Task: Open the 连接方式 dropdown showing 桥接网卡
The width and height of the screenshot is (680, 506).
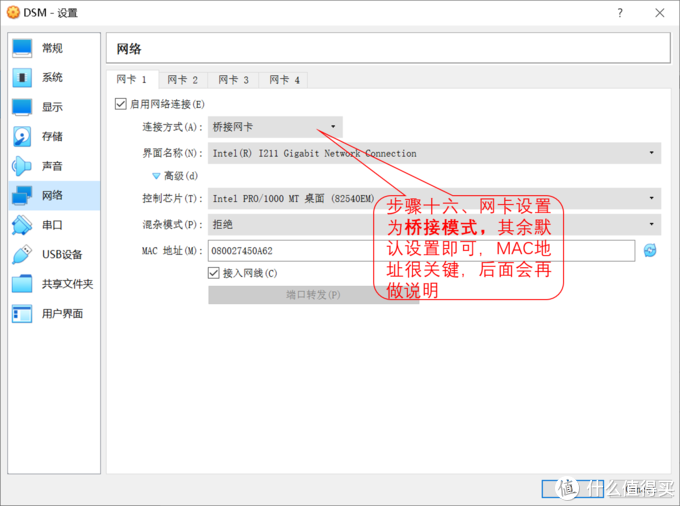Action: tap(275, 127)
